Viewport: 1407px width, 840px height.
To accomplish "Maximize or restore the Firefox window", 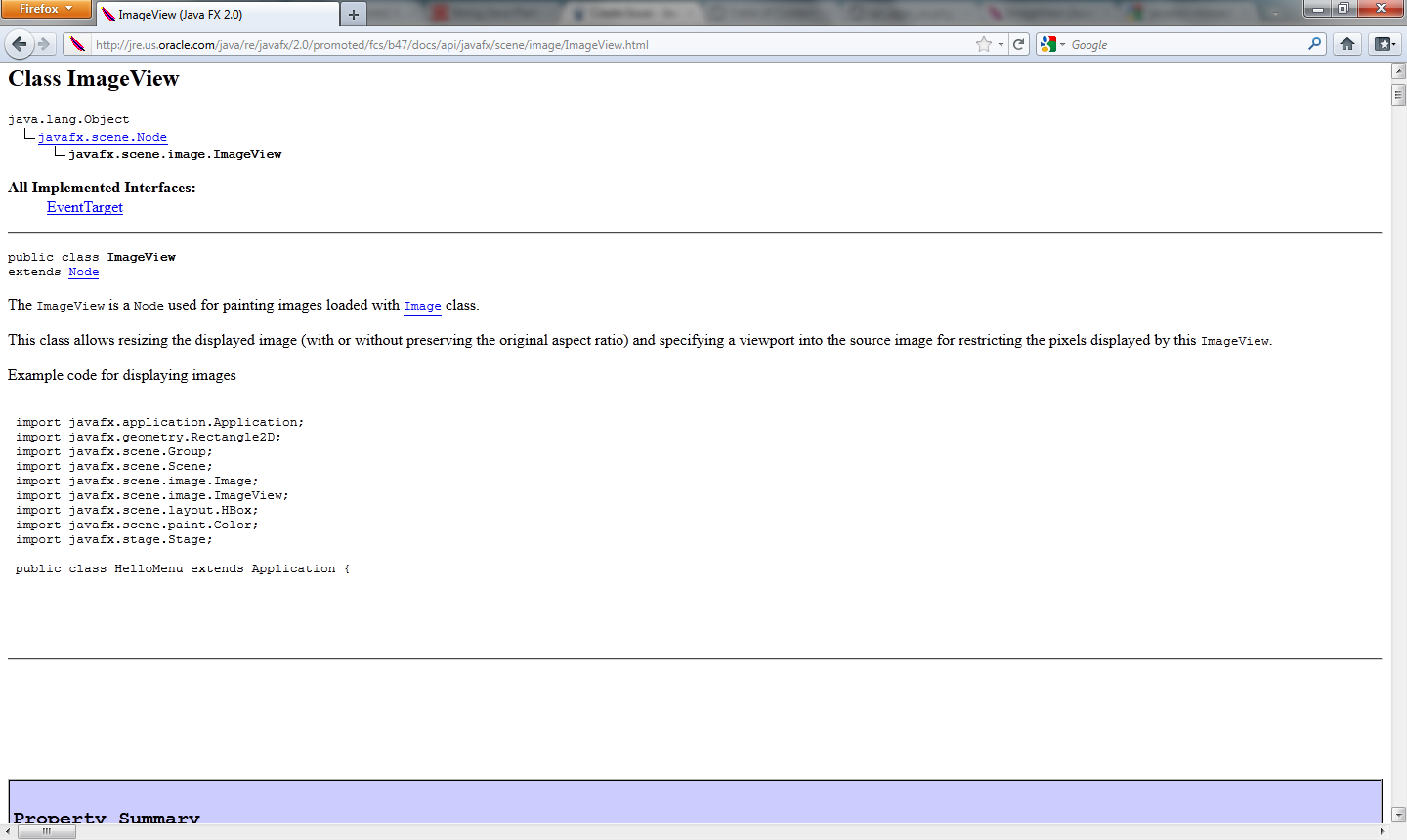I will click(1344, 9).
